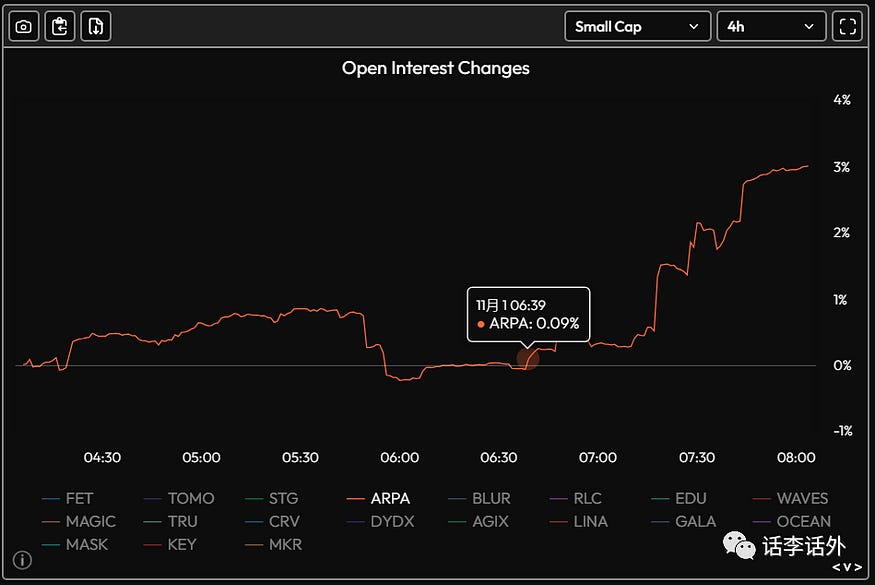
Task: Show the DYDX line via legend
Action: 381,521
